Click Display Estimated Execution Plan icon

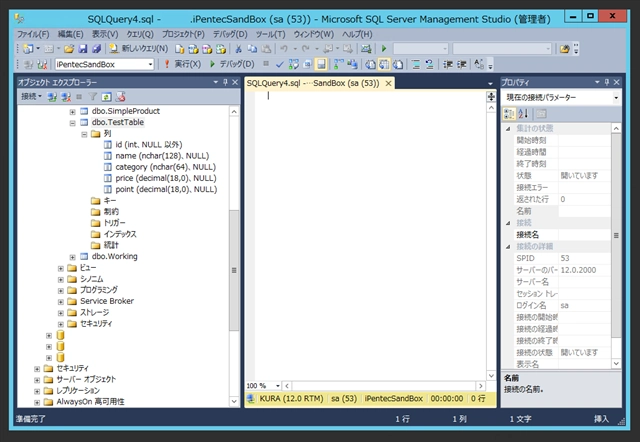point(293,64)
